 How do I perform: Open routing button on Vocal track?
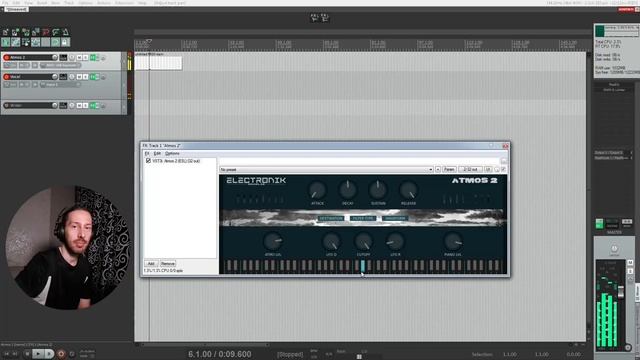[63, 77]
